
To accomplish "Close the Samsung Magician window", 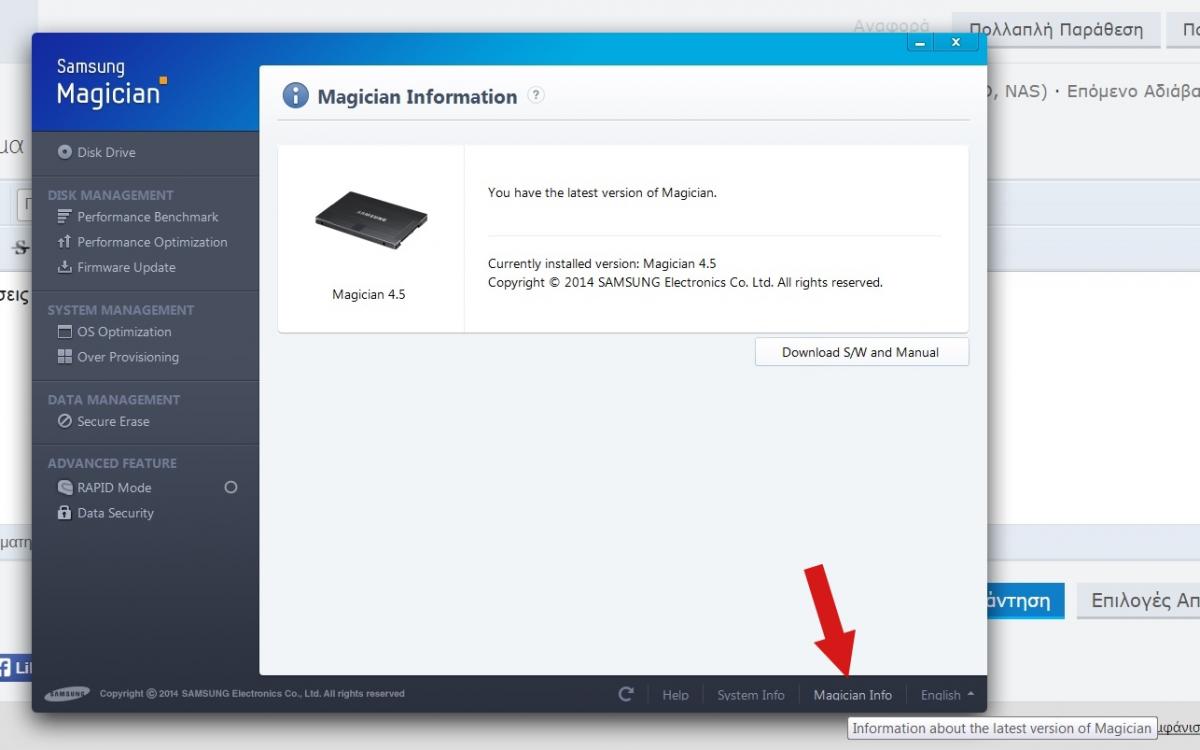I will tap(956, 43).
